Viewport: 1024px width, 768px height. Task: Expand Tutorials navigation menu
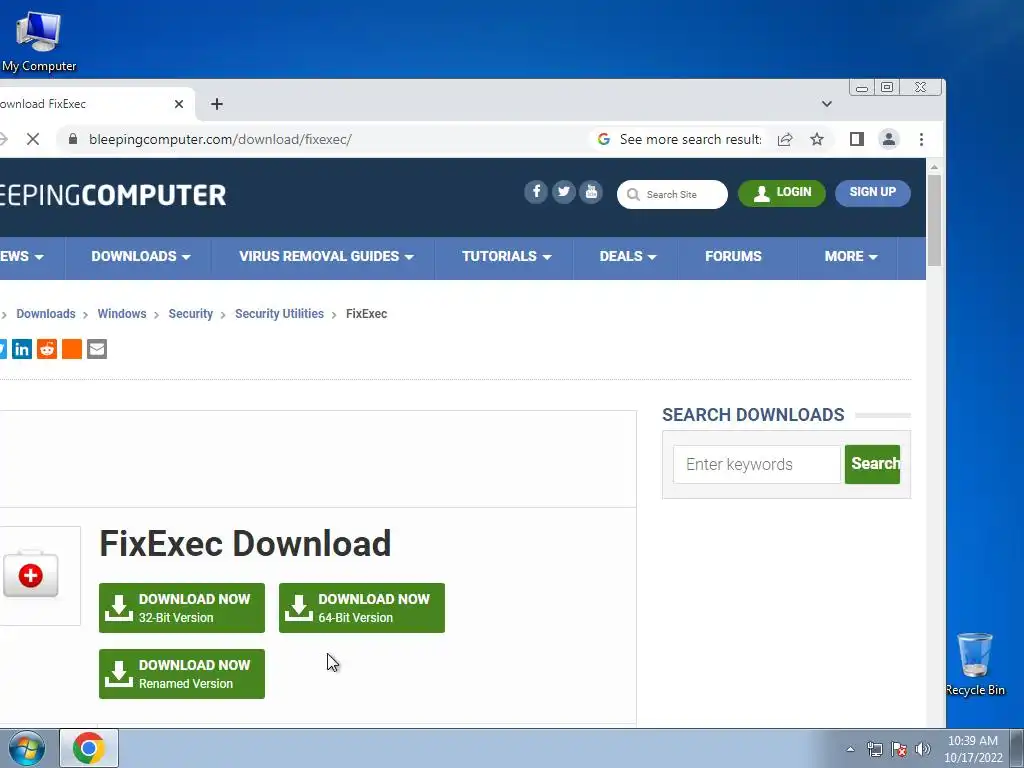coord(507,257)
